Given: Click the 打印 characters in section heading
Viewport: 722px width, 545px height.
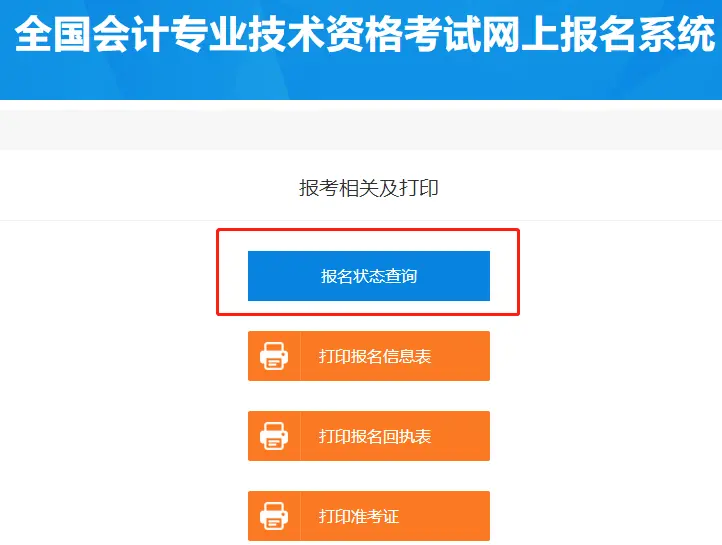Looking at the screenshot, I should (419, 188).
